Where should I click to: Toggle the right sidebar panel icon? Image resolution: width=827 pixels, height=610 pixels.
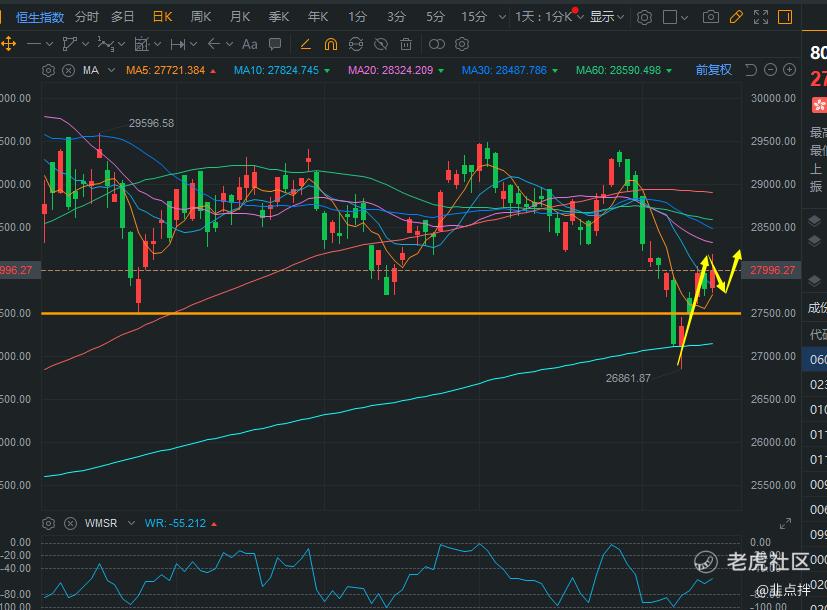pos(784,17)
